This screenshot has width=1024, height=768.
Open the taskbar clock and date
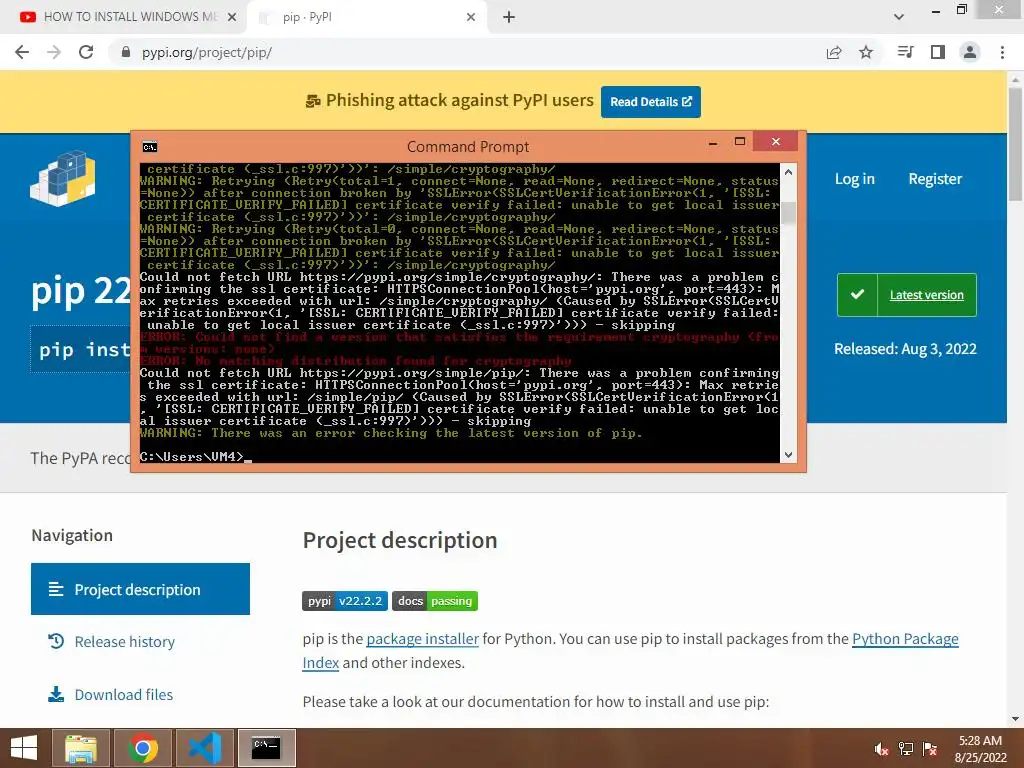point(980,749)
